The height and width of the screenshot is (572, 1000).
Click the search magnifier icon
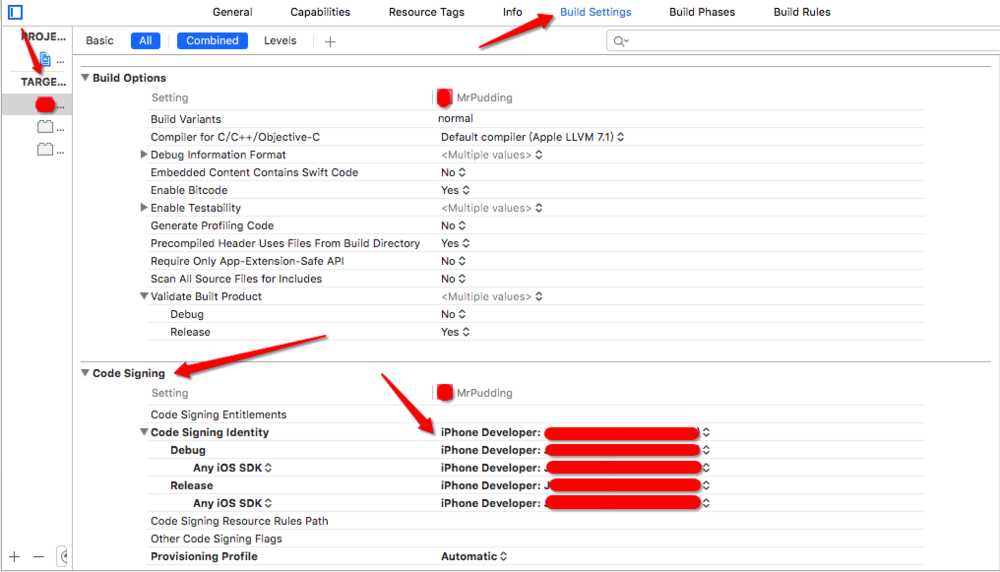click(x=619, y=41)
